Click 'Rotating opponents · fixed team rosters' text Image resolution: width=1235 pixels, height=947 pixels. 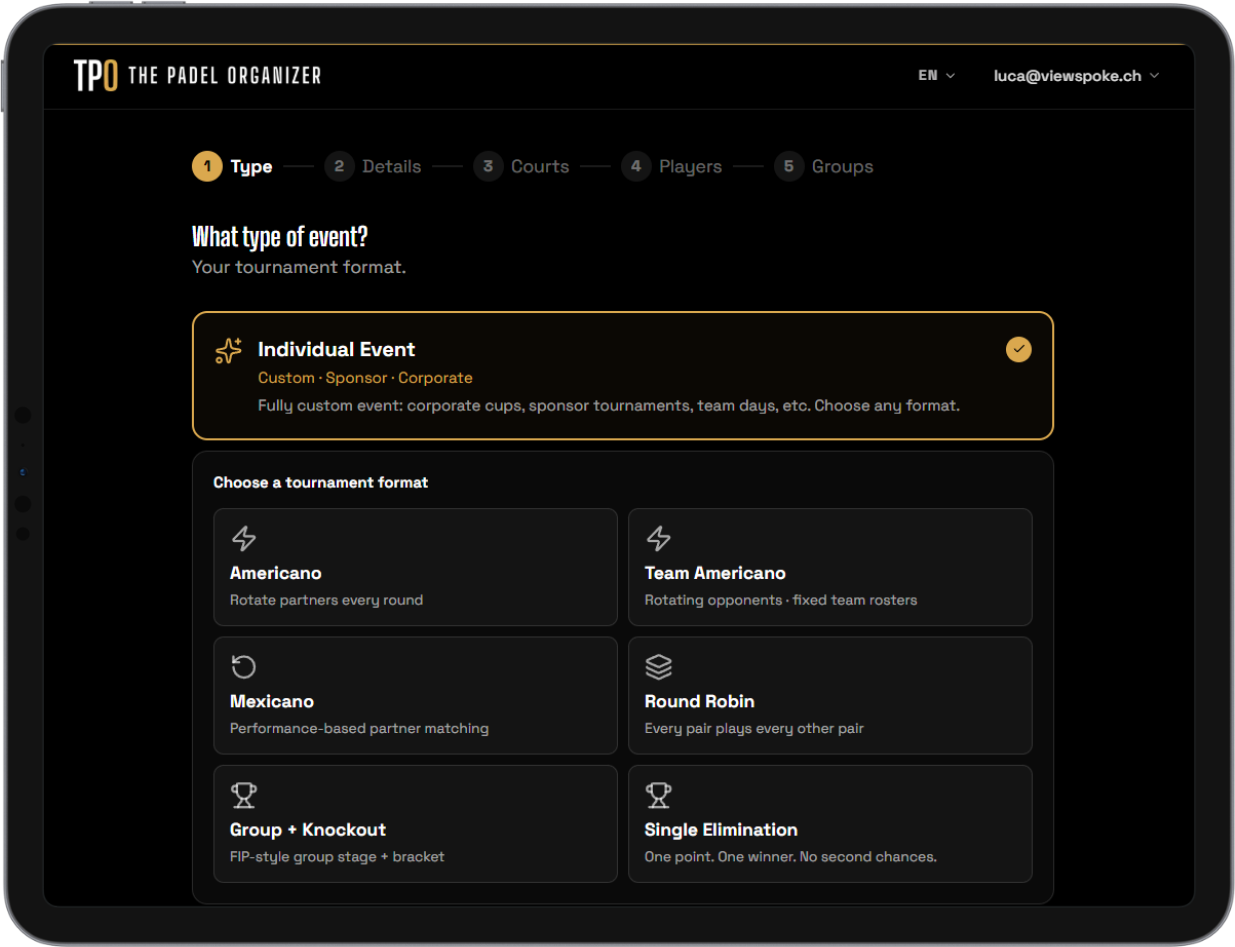click(x=781, y=600)
